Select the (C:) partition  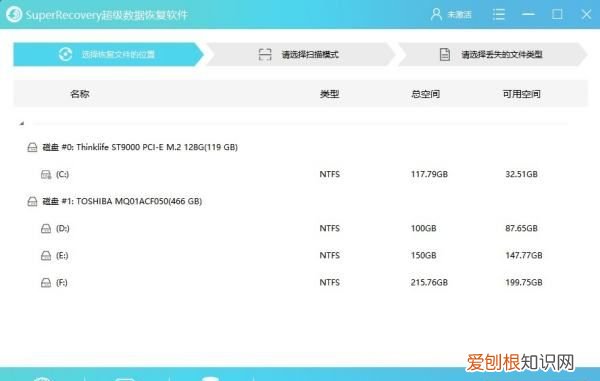62,174
